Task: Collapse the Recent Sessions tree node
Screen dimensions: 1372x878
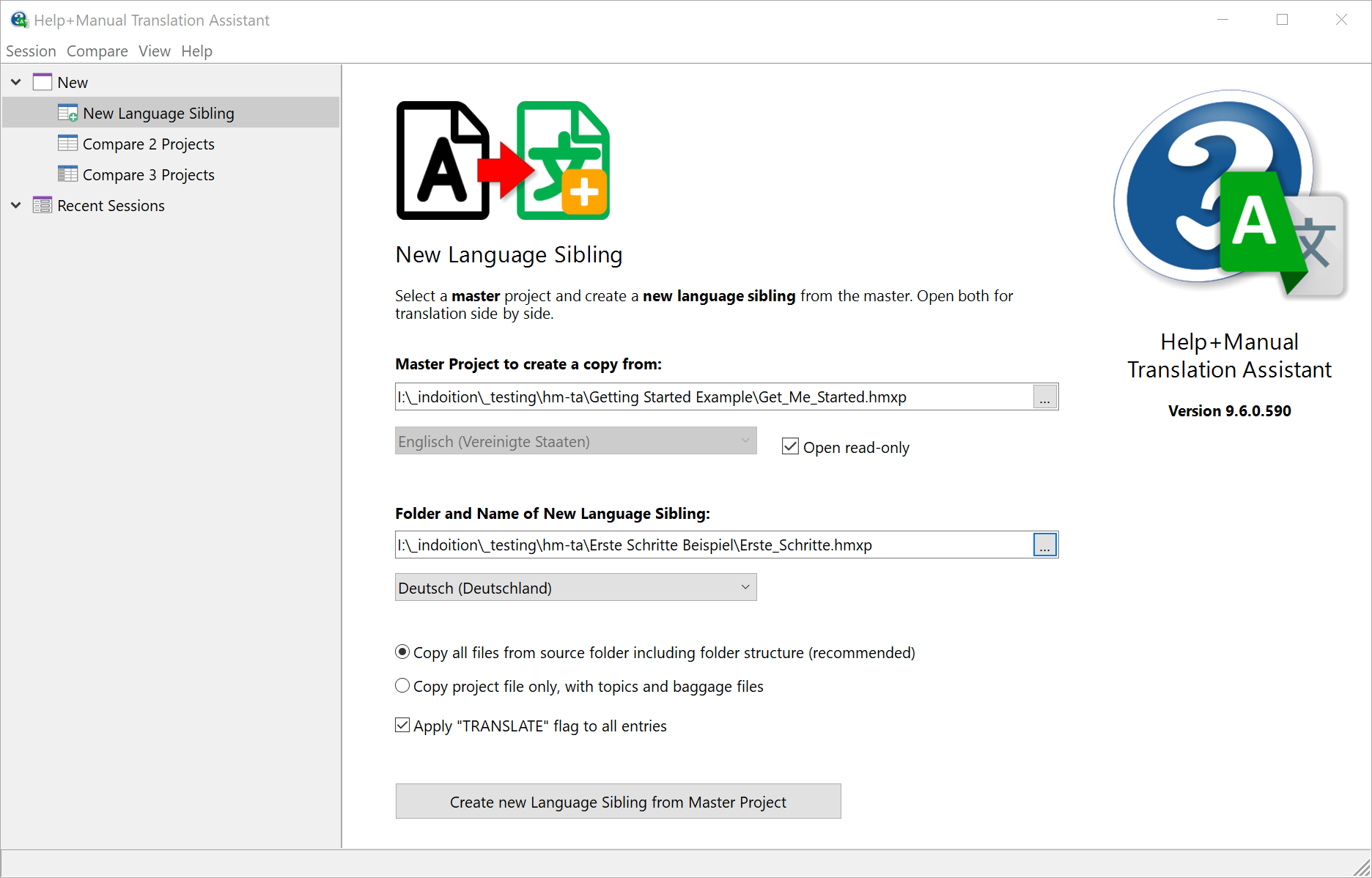Action: click(16, 205)
